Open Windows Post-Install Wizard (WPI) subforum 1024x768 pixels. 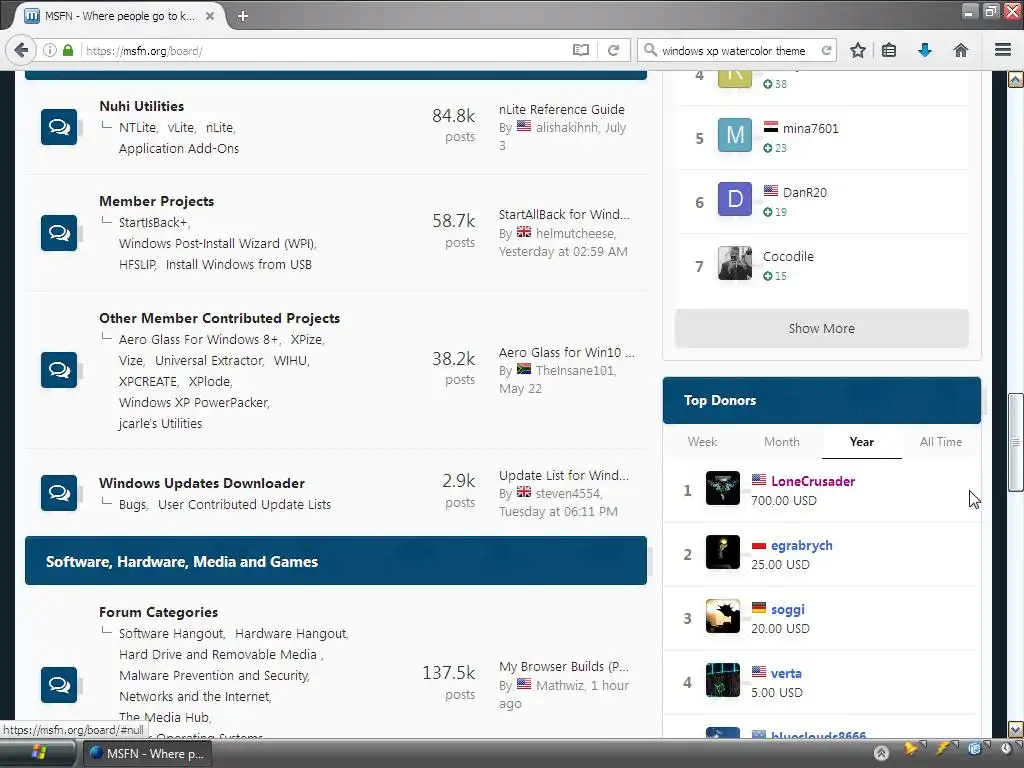(217, 244)
